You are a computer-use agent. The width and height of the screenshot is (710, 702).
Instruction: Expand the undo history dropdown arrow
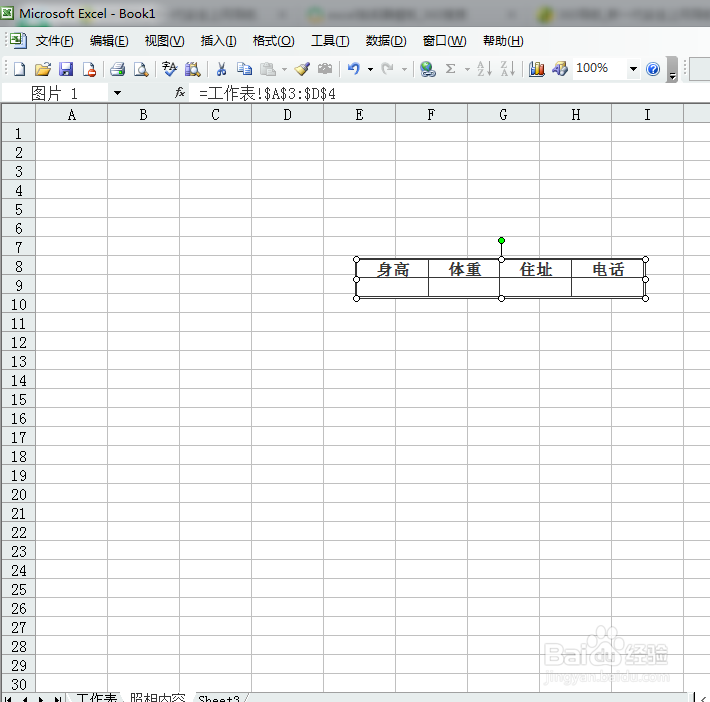(x=370, y=70)
